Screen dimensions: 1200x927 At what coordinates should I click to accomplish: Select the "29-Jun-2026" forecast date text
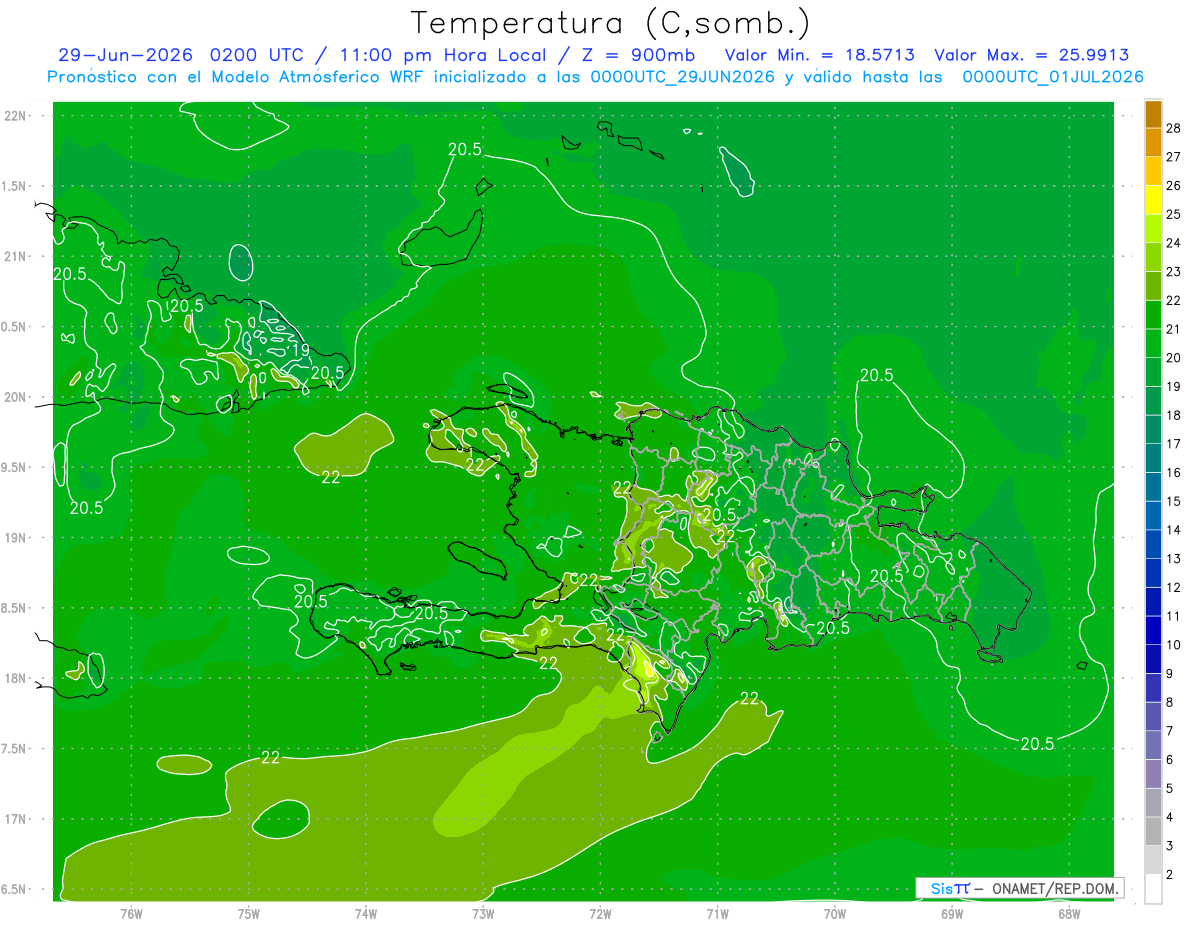click(x=126, y=55)
